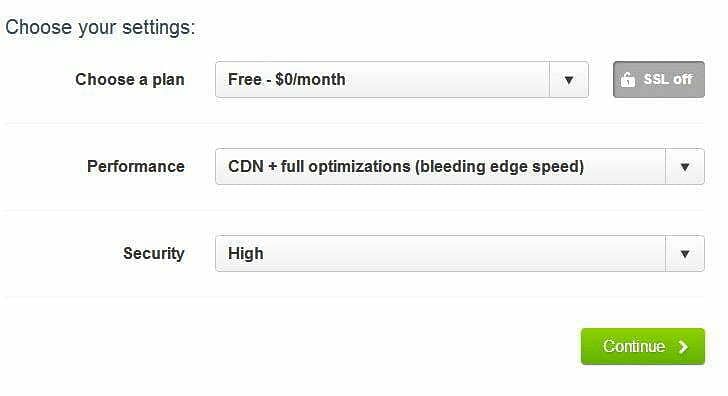Click empty area of the Security select box
The height and width of the screenshot is (396, 728).
tap(464, 253)
